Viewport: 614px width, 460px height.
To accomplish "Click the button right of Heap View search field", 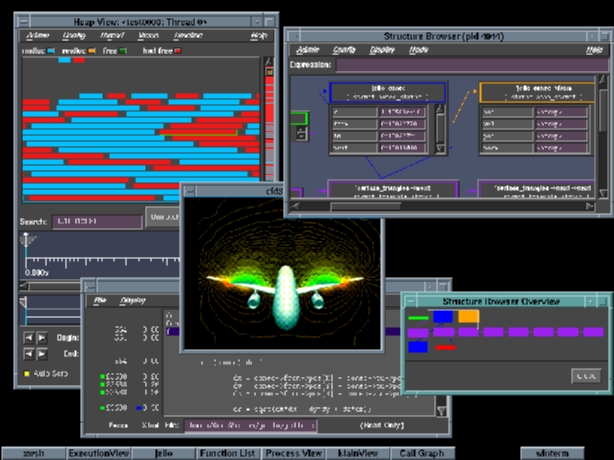I will click(x=162, y=216).
